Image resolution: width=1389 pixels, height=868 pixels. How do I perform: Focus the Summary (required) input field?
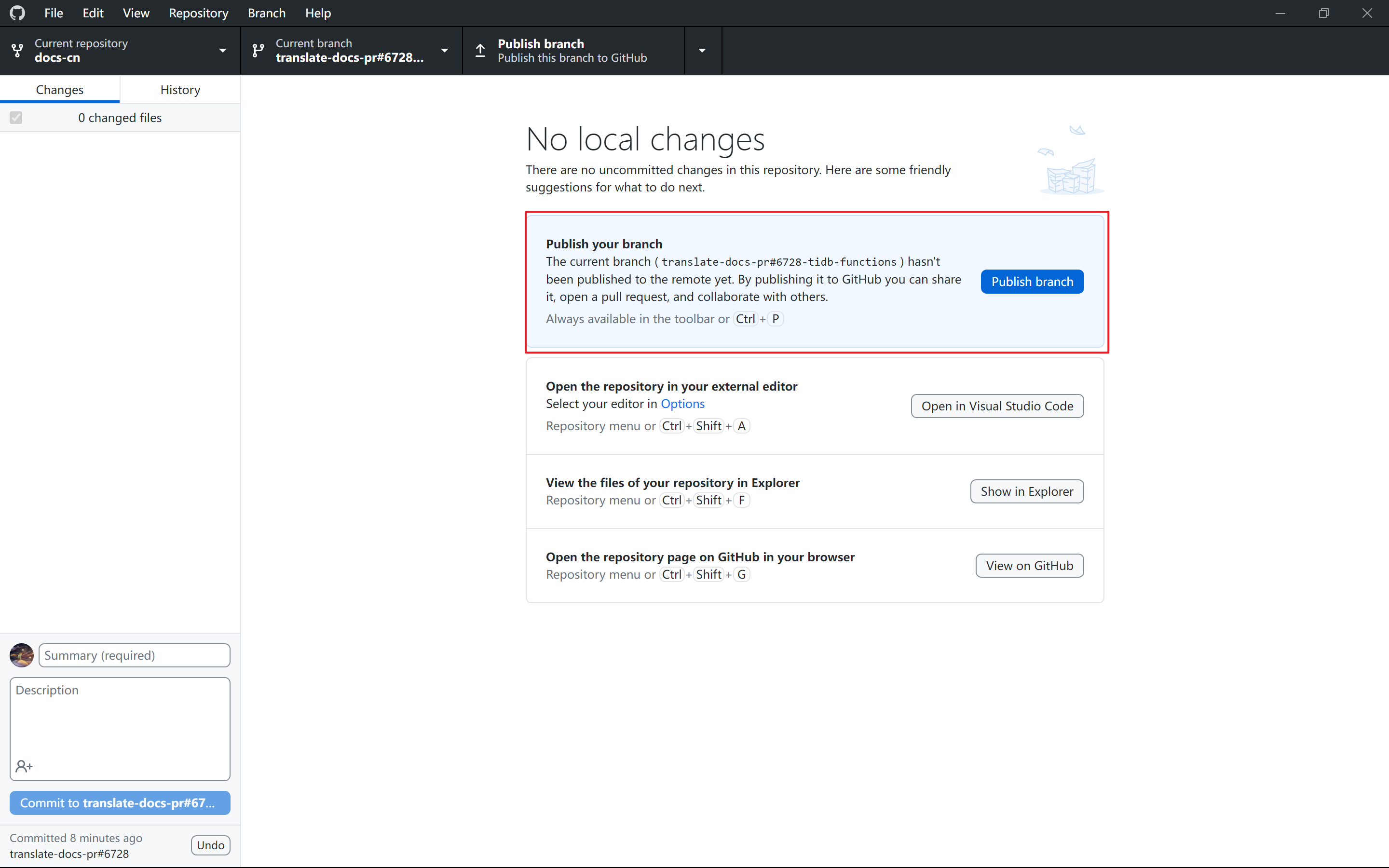[x=134, y=655]
